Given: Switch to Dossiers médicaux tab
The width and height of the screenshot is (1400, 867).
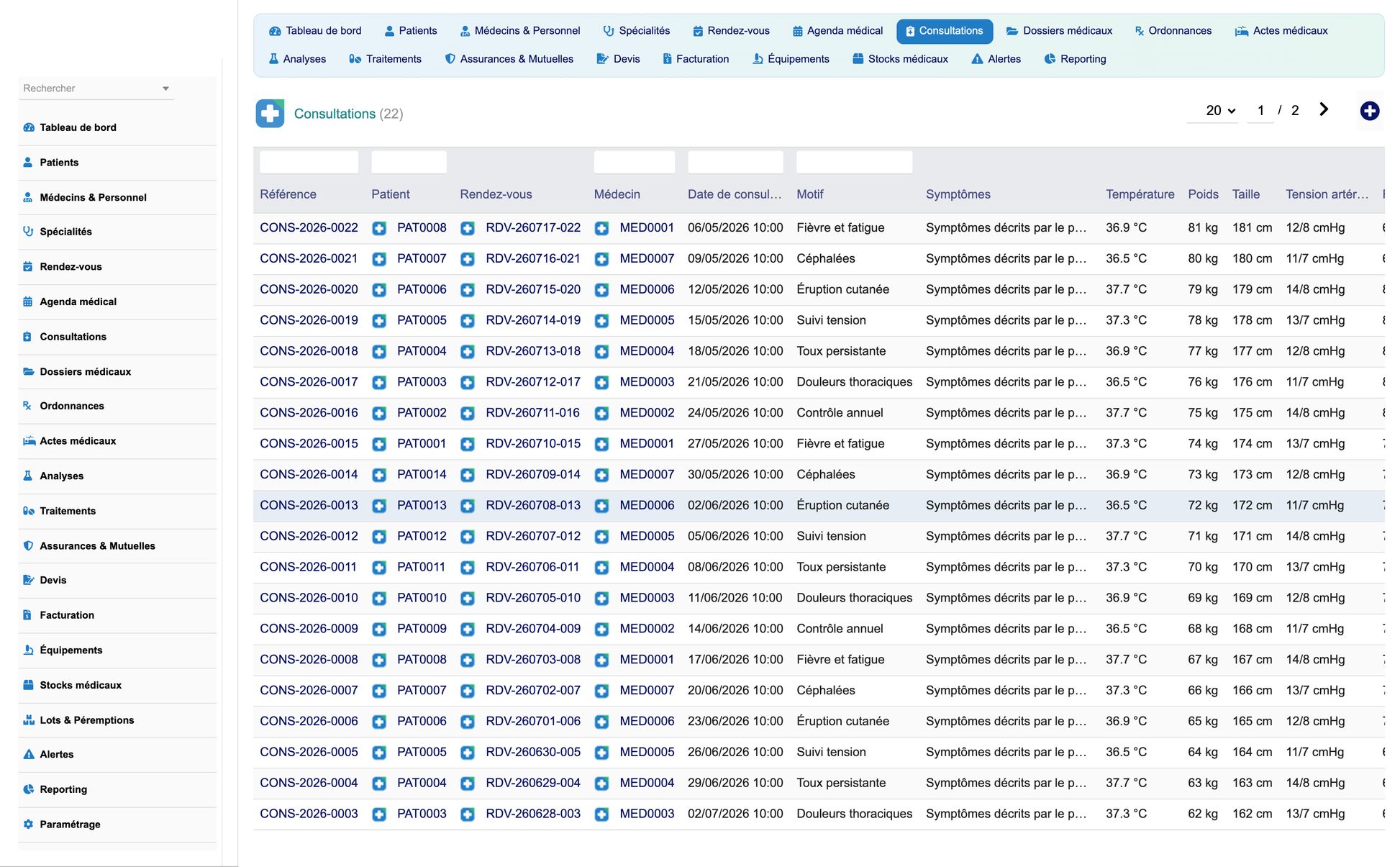Looking at the screenshot, I should (1059, 31).
